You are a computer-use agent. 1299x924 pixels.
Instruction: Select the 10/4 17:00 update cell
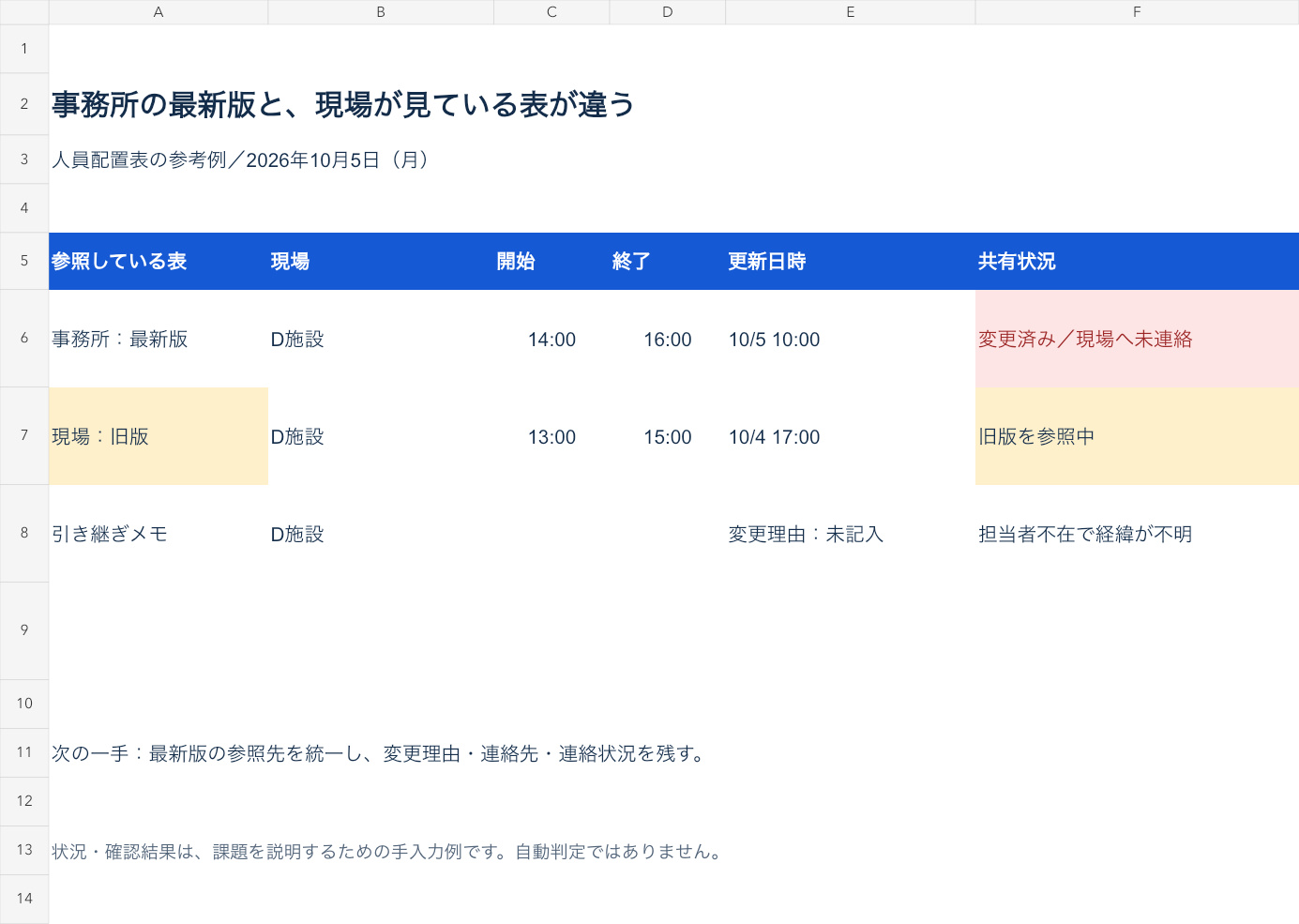pyautogui.click(x=851, y=436)
